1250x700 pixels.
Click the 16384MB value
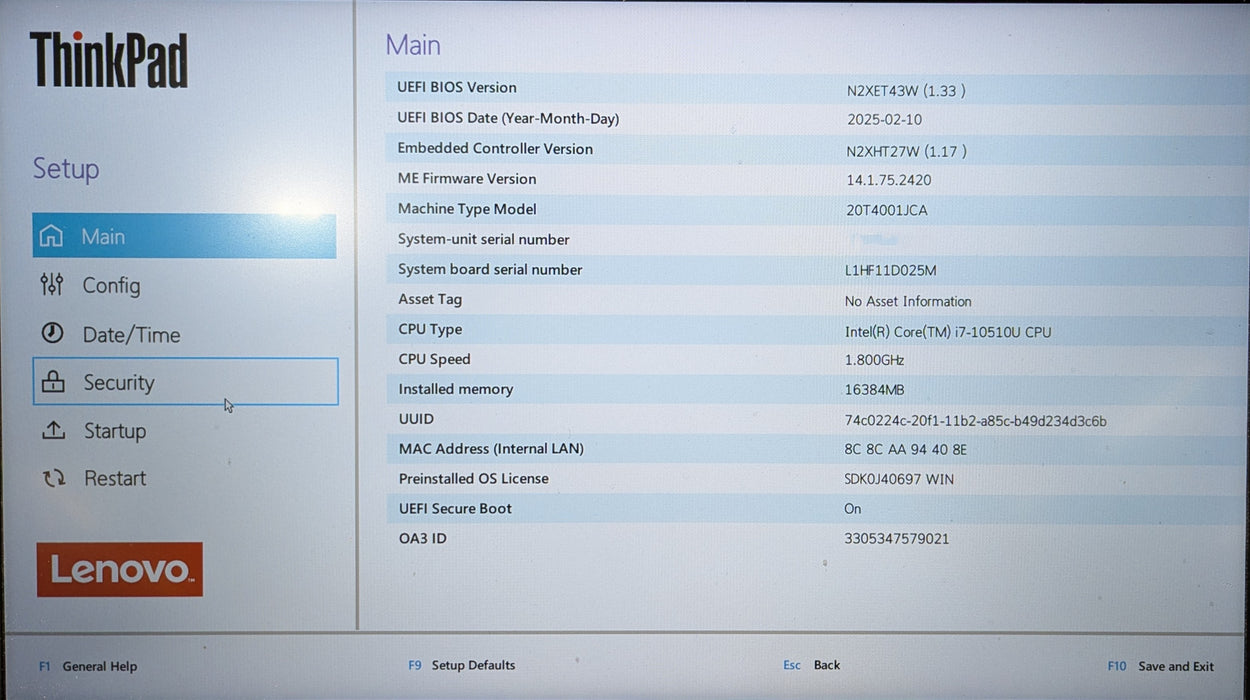pyautogui.click(x=874, y=390)
